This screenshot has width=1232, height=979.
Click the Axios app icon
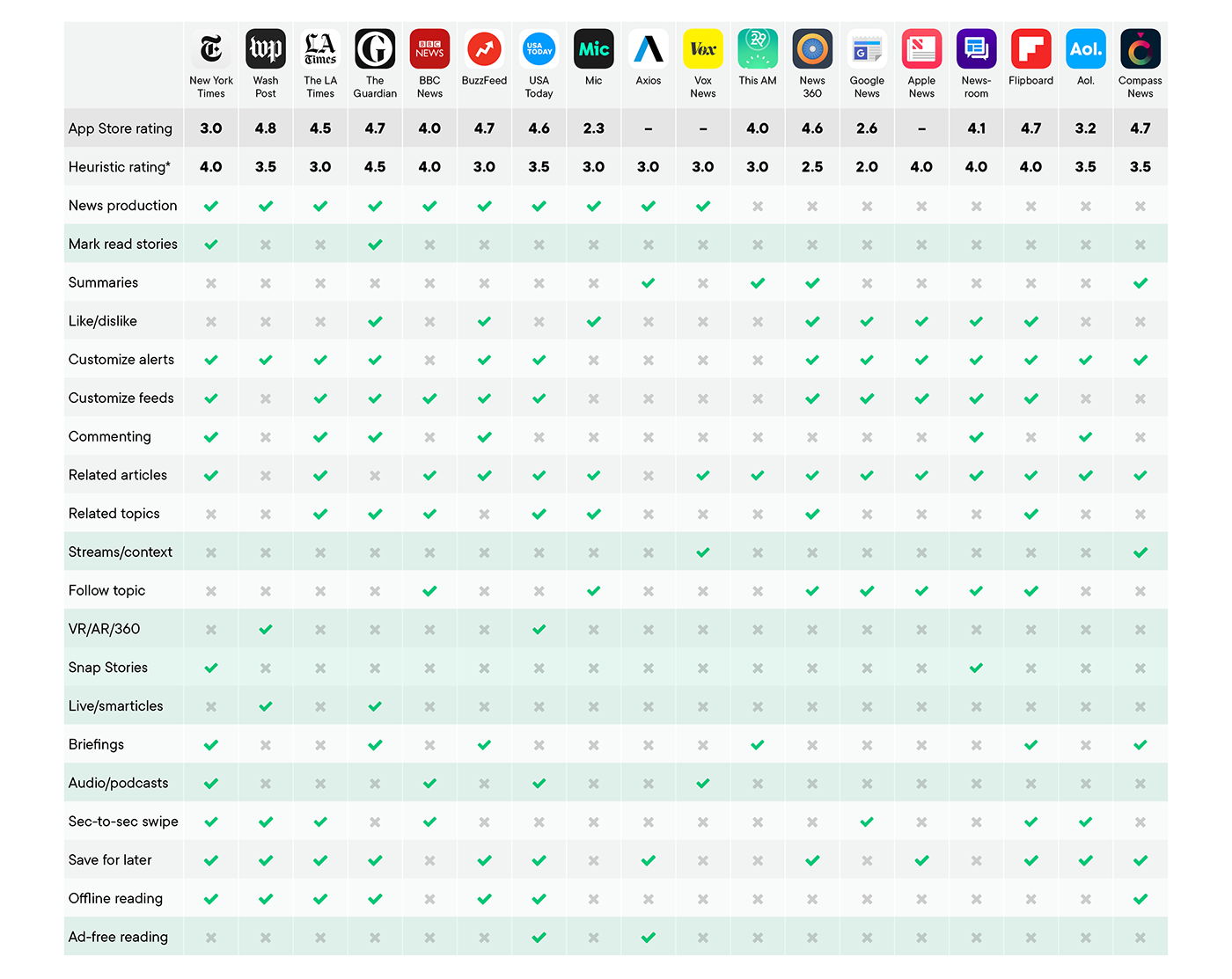(649, 49)
